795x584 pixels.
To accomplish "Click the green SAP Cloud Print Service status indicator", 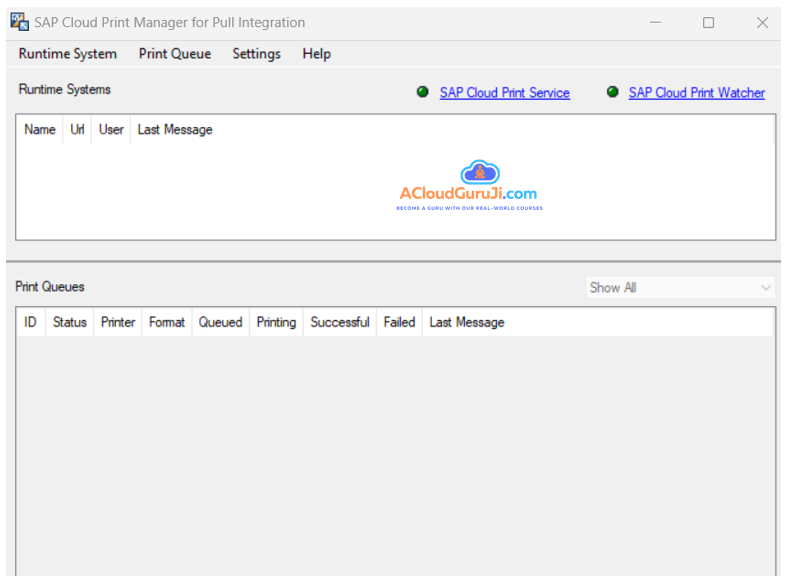I will (422, 93).
